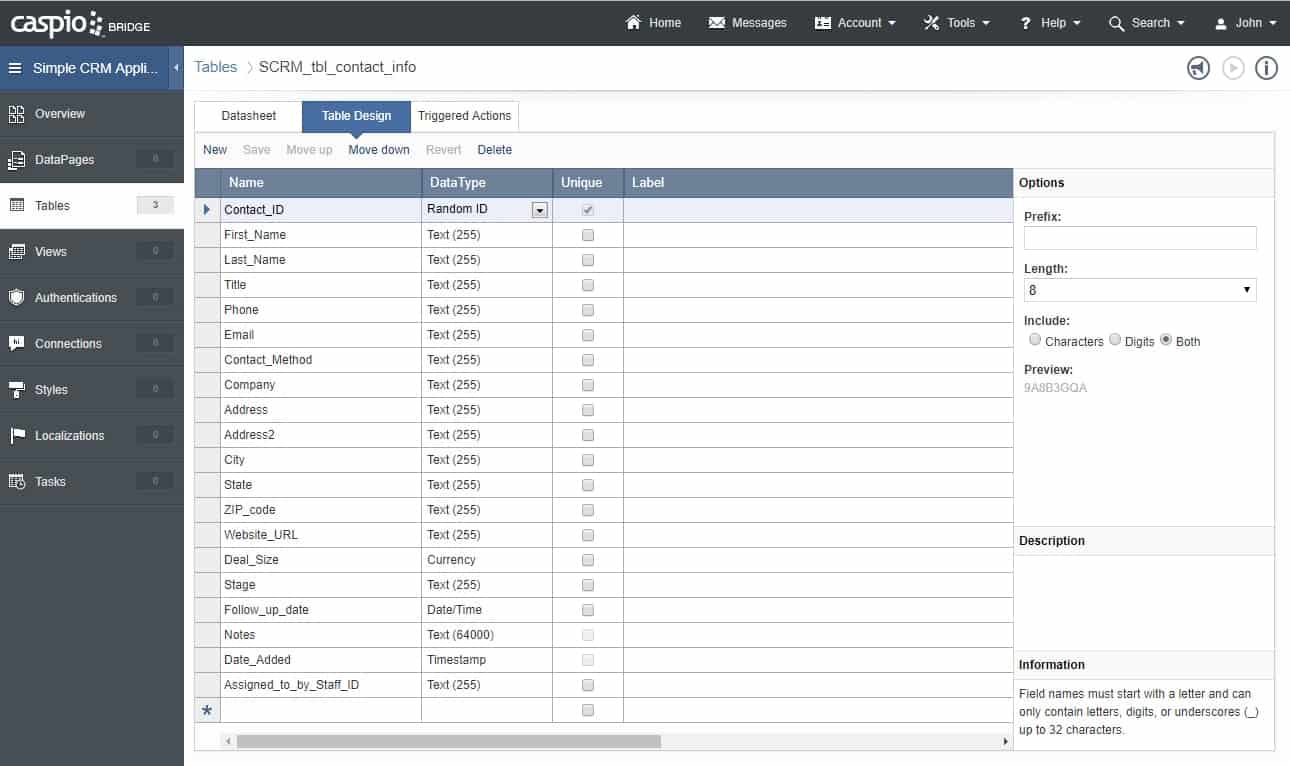Check Unique box for Email field

point(588,335)
